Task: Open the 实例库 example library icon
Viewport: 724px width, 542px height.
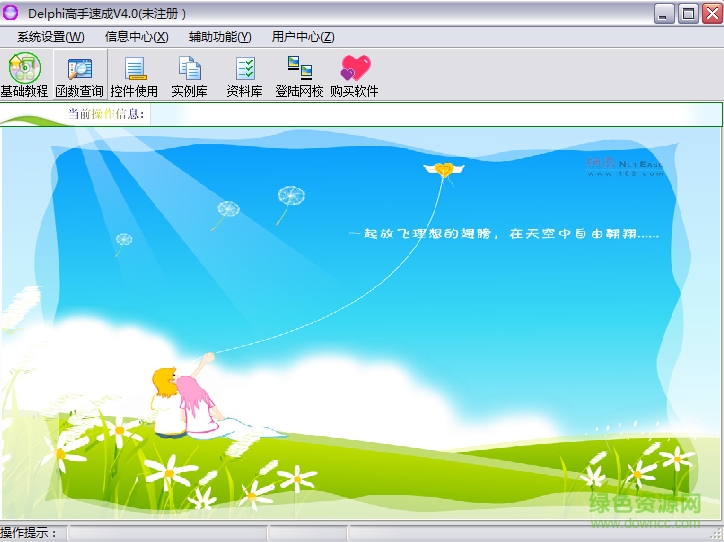Action: 189,75
